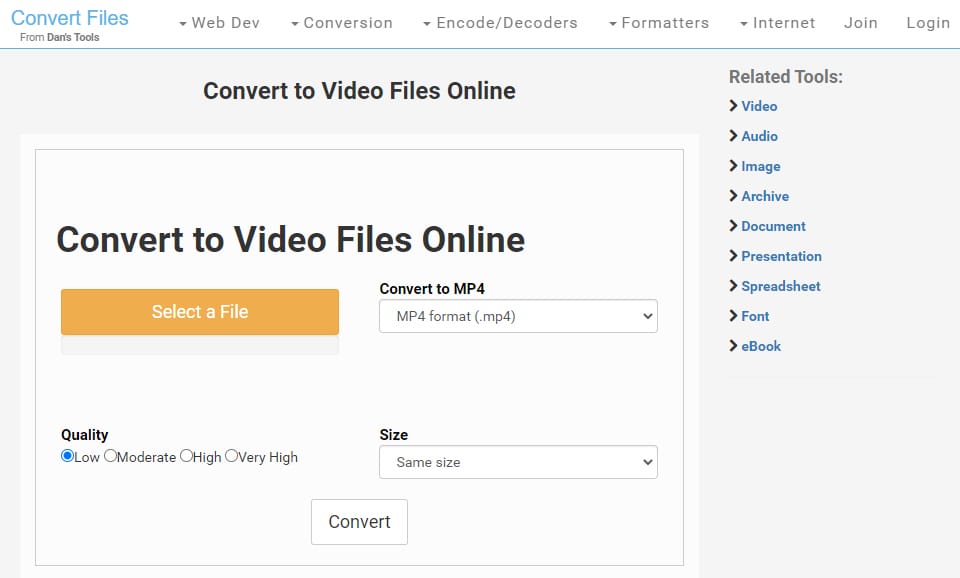This screenshot has width=960, height=578.
Task: Set quality to Very High
Action: click(231, 456)
